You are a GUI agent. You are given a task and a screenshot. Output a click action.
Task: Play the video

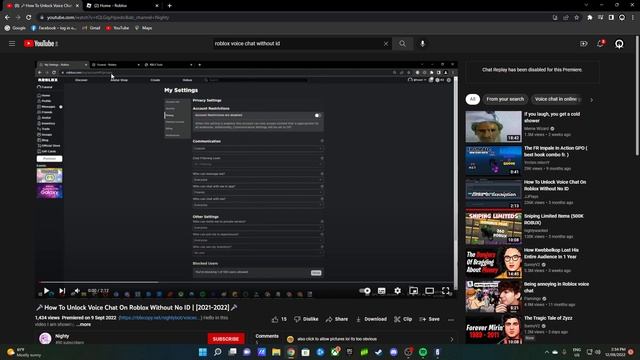[x=46, y=291]
